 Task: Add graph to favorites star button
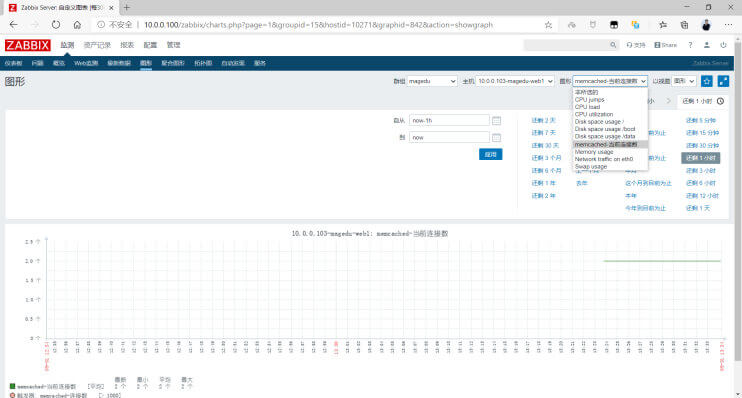point(707,81)
